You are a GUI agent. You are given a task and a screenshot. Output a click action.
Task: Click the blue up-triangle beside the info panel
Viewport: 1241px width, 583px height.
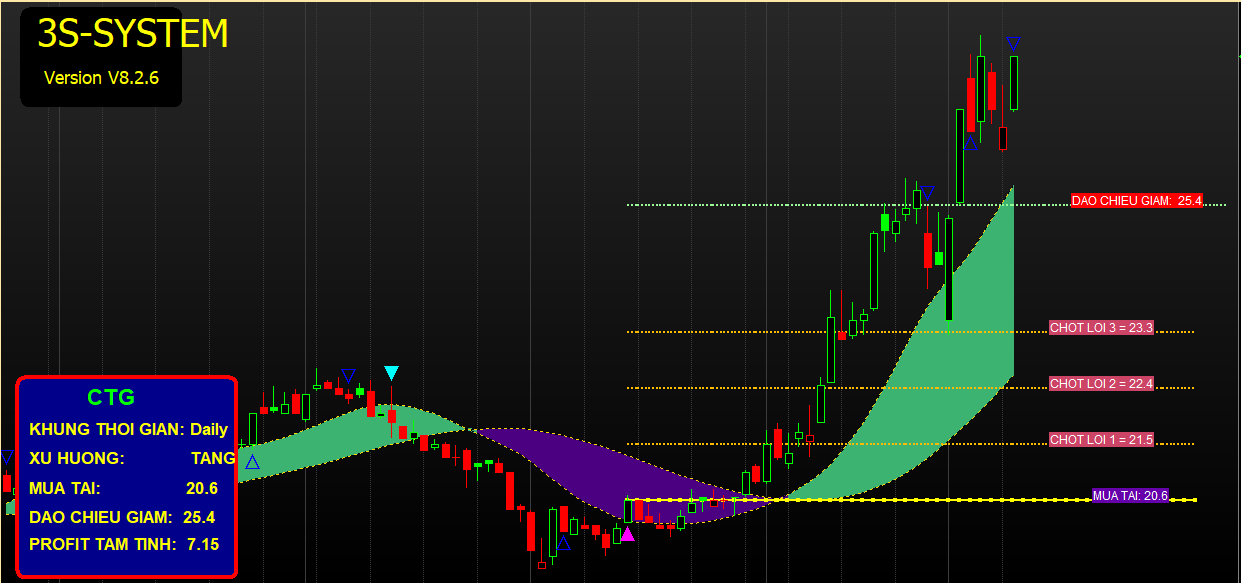[x=252, y=461]
